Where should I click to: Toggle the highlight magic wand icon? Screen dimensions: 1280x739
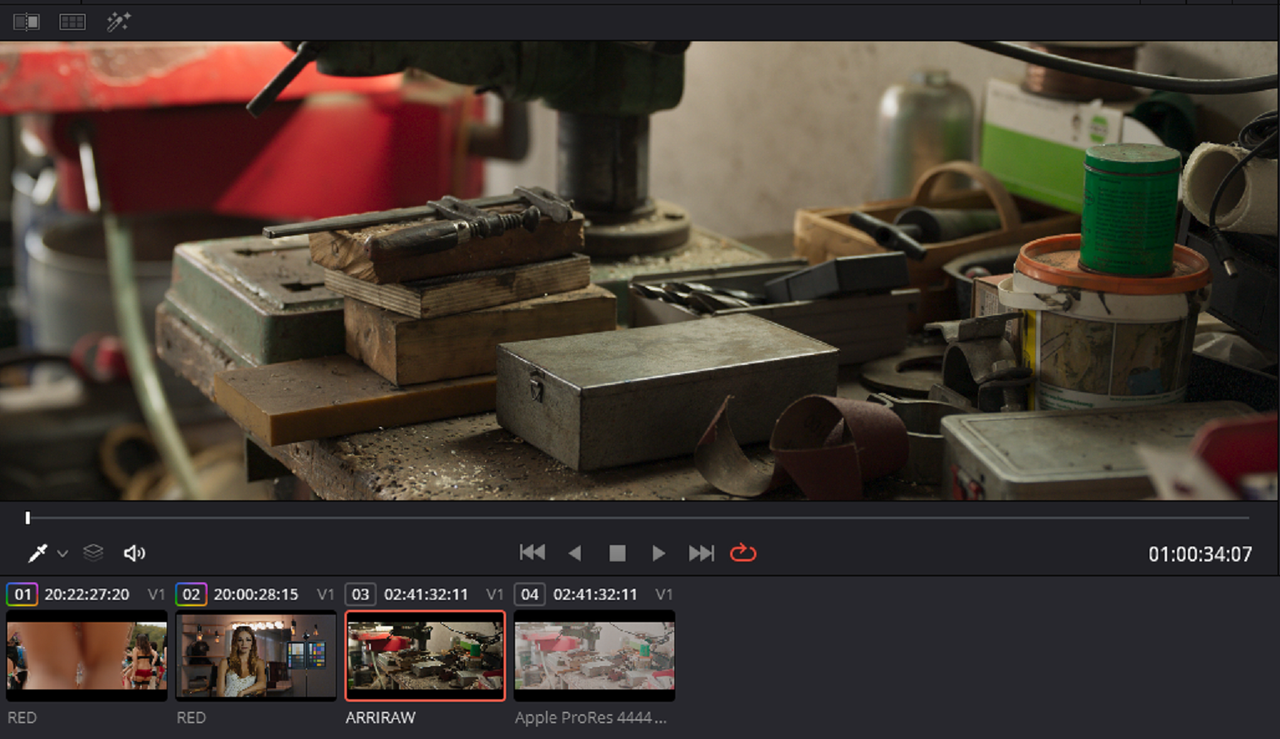pyautogui.click(x=118, y=21)
